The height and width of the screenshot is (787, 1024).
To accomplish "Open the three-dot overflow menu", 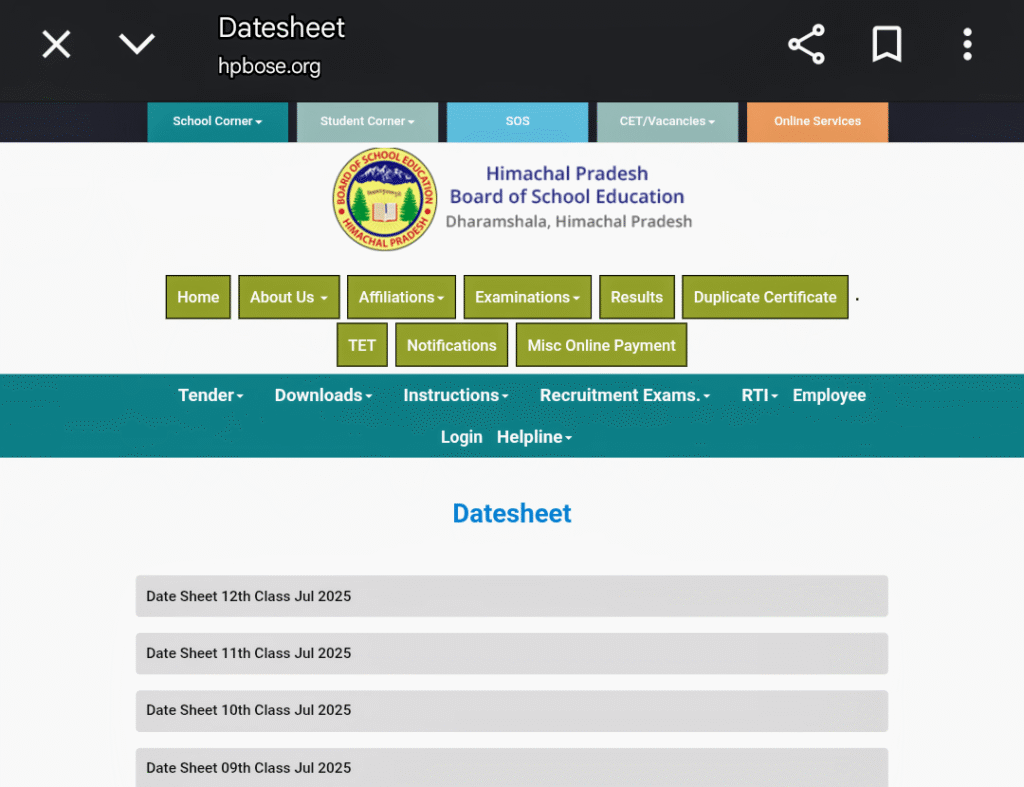I will [x=967, y=45].
